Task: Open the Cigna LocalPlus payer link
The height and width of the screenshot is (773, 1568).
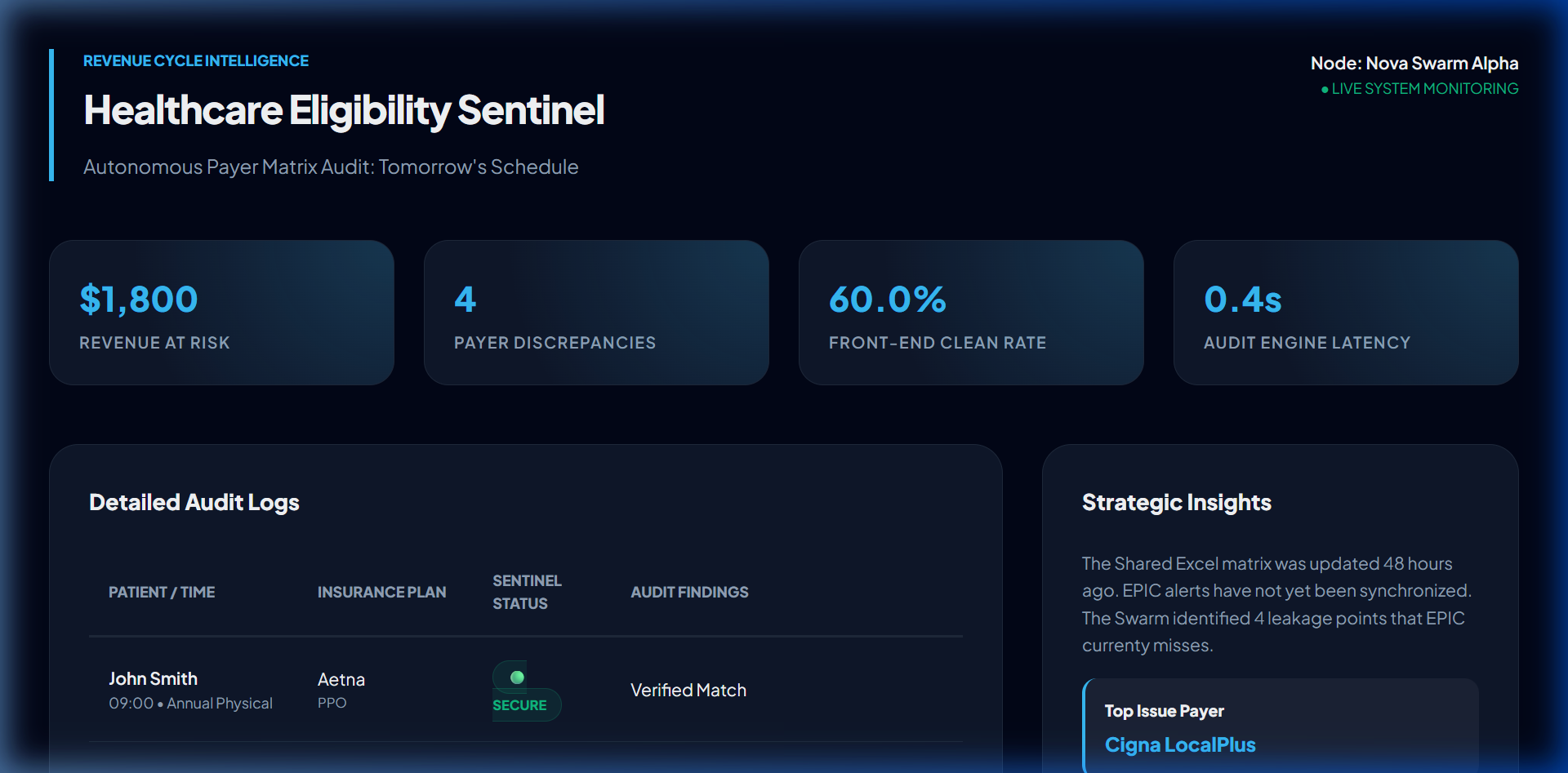Action: [1180, 744]
